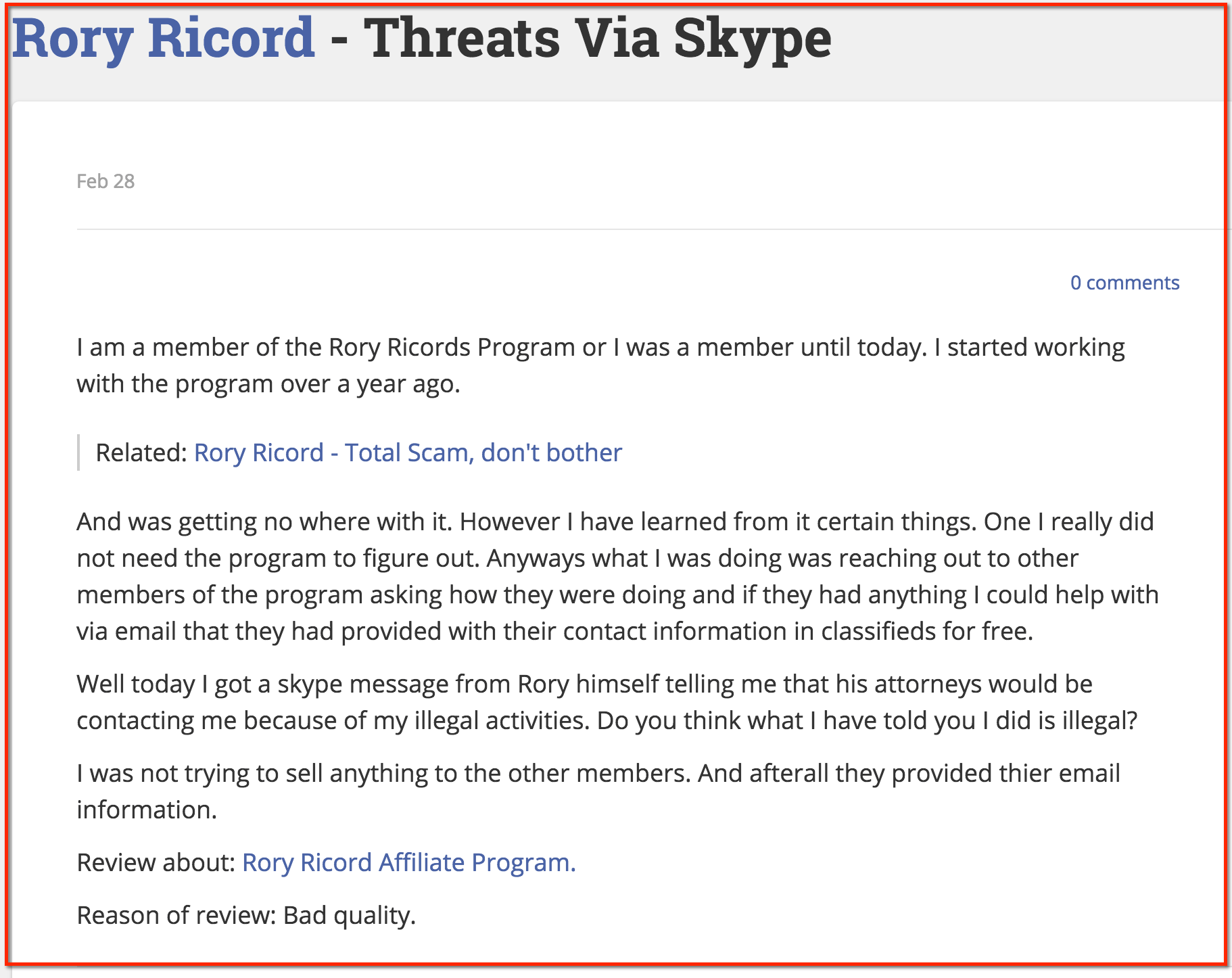1232x978 pixels.
Task: Click the paragraph starting 'And was getting no where'
Action: click(617, 576)
